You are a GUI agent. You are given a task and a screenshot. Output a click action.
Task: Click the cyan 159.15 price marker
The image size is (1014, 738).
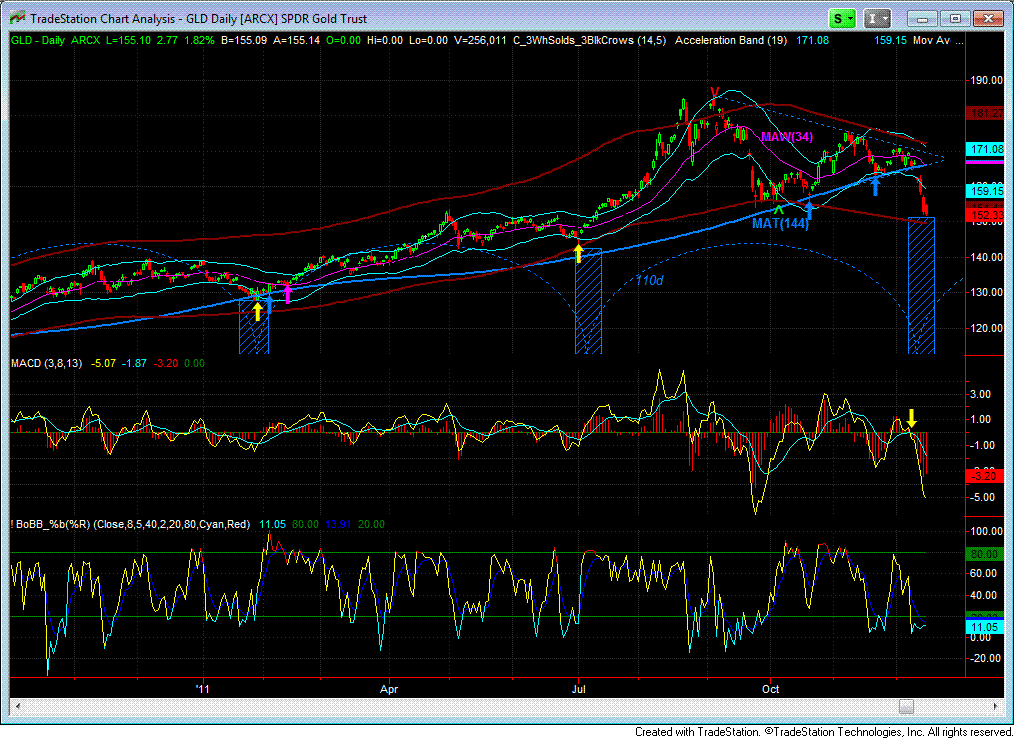tap(987, 191)
